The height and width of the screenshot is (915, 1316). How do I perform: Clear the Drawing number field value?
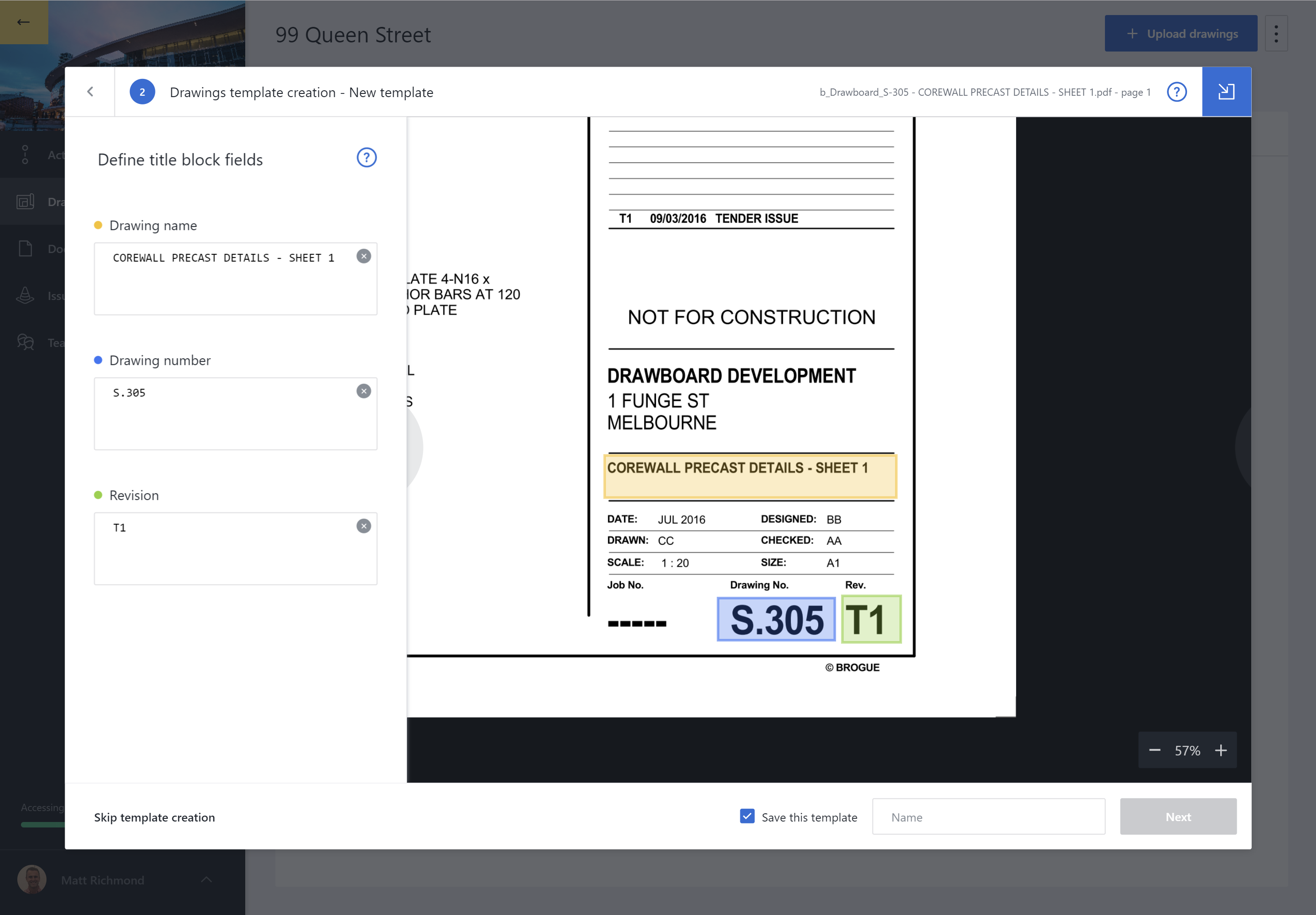(363, 391)
